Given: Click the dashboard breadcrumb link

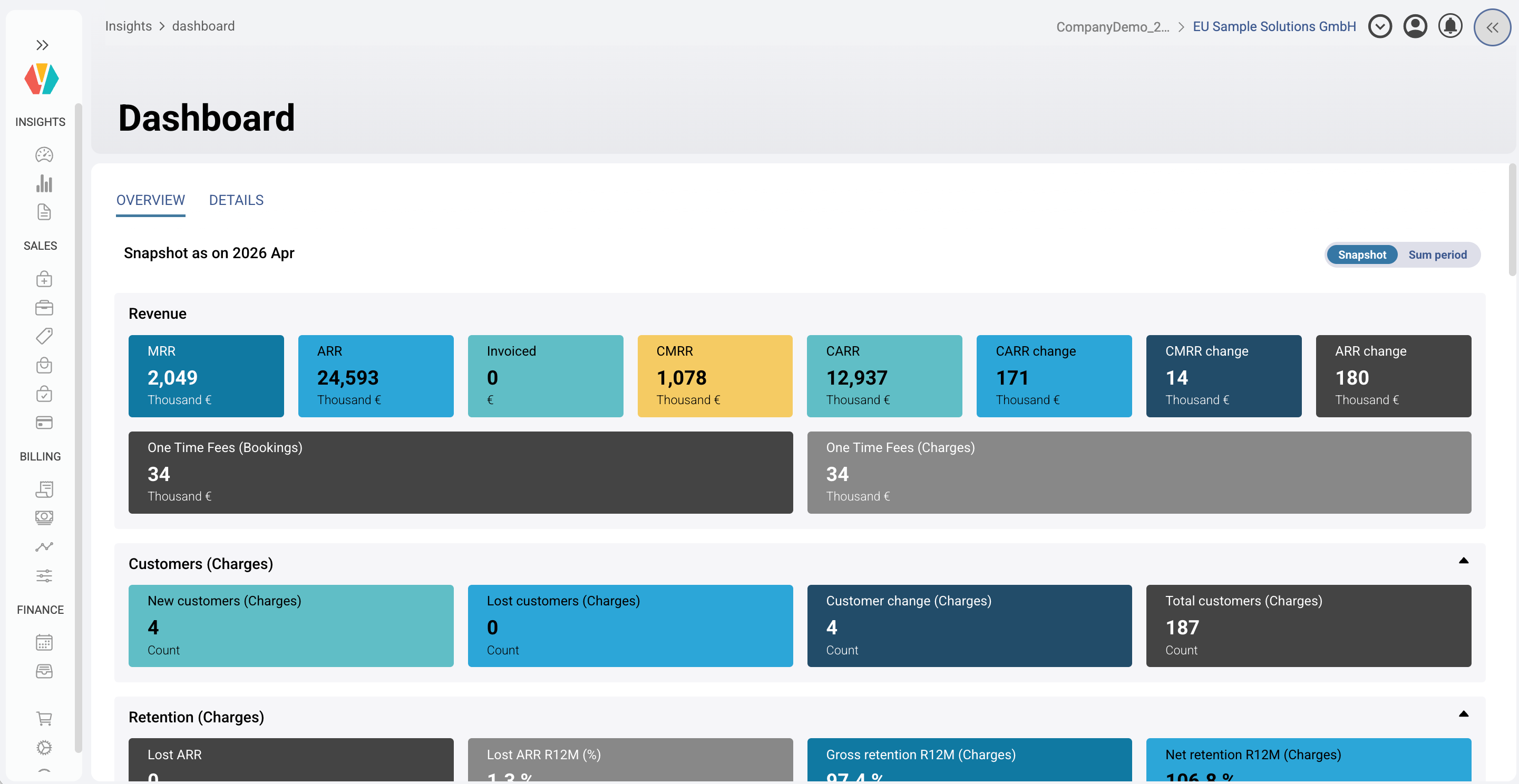Looking at the screenshot, I should (203, 26).
